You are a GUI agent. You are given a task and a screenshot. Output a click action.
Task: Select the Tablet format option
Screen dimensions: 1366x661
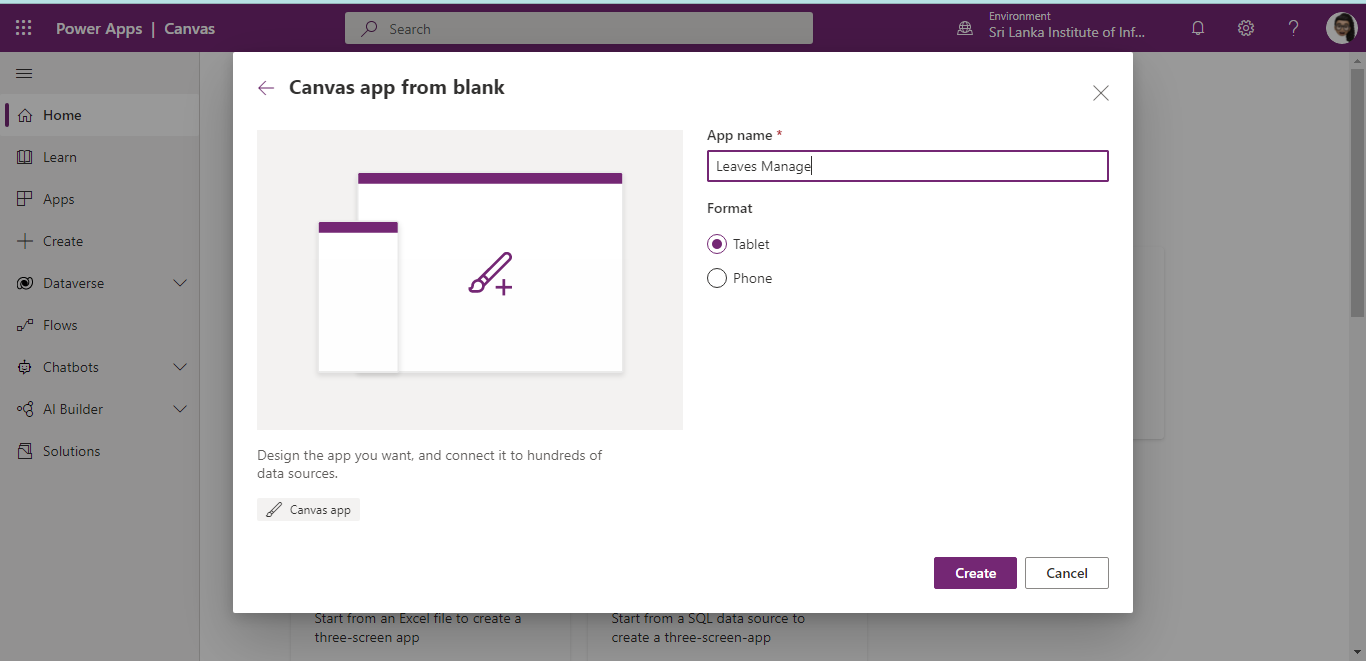pyautogui.click(x=717, y=244)
